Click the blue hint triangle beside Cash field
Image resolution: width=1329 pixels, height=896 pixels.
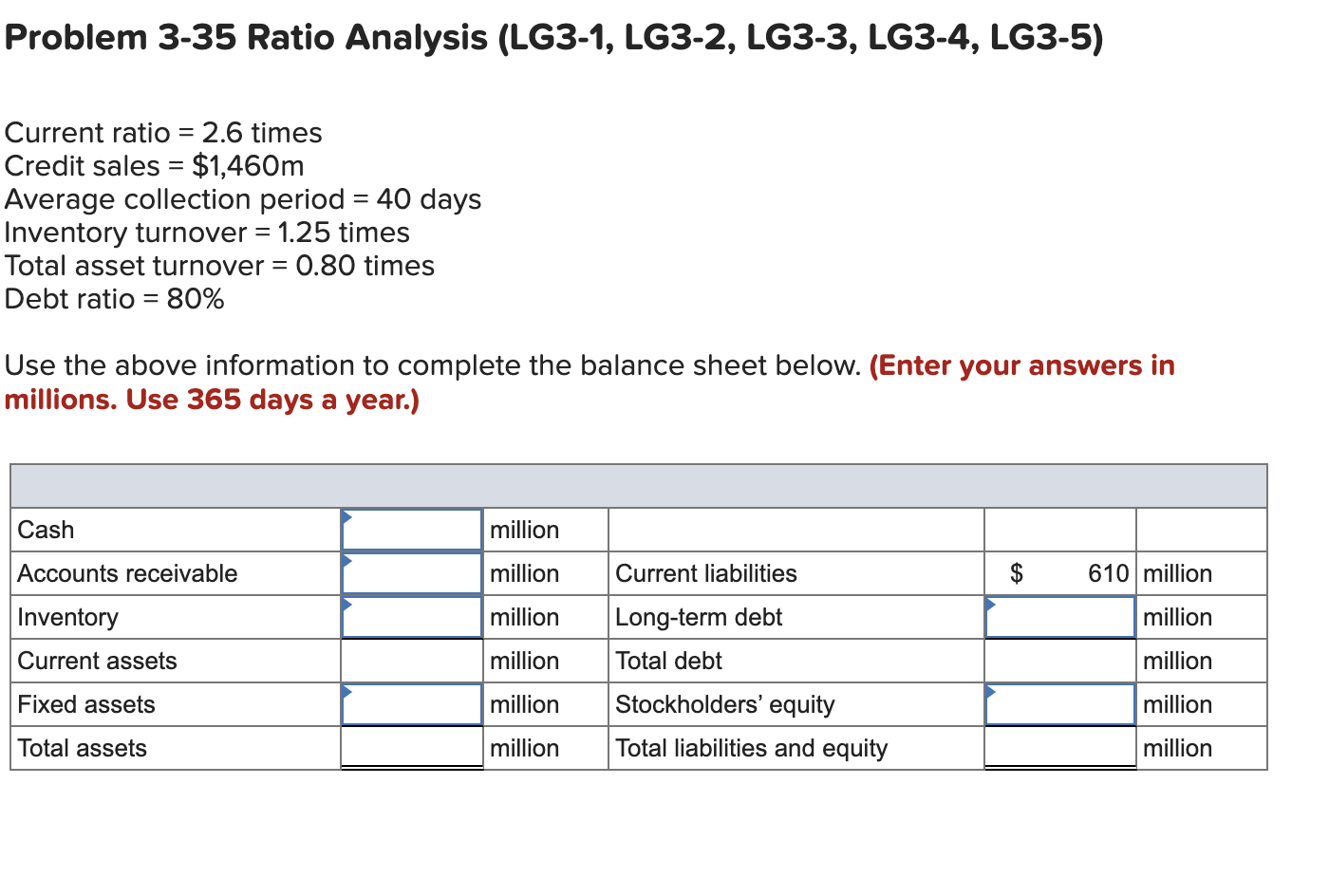347,515
